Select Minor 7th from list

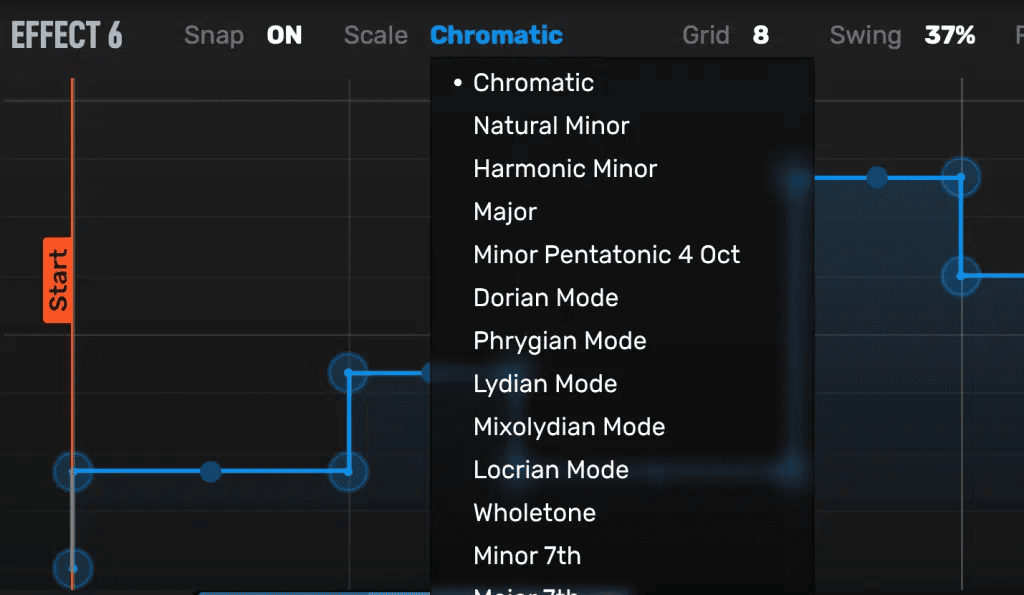[x=527, y=556]
